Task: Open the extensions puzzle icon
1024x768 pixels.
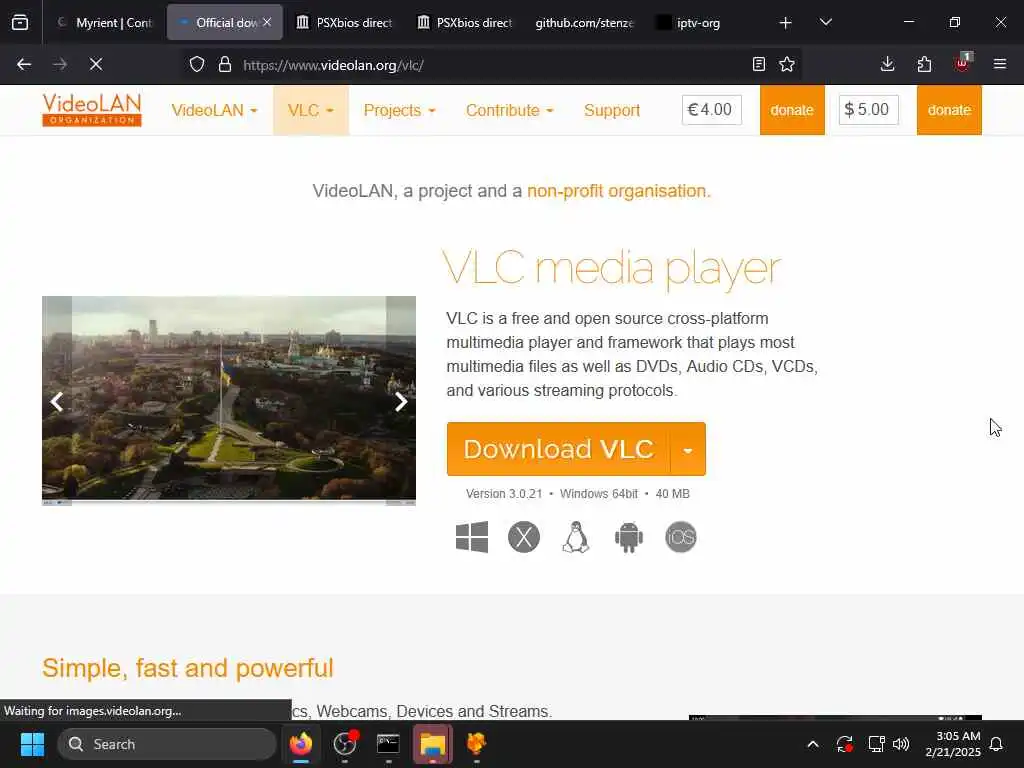Action: click(924, 64)
